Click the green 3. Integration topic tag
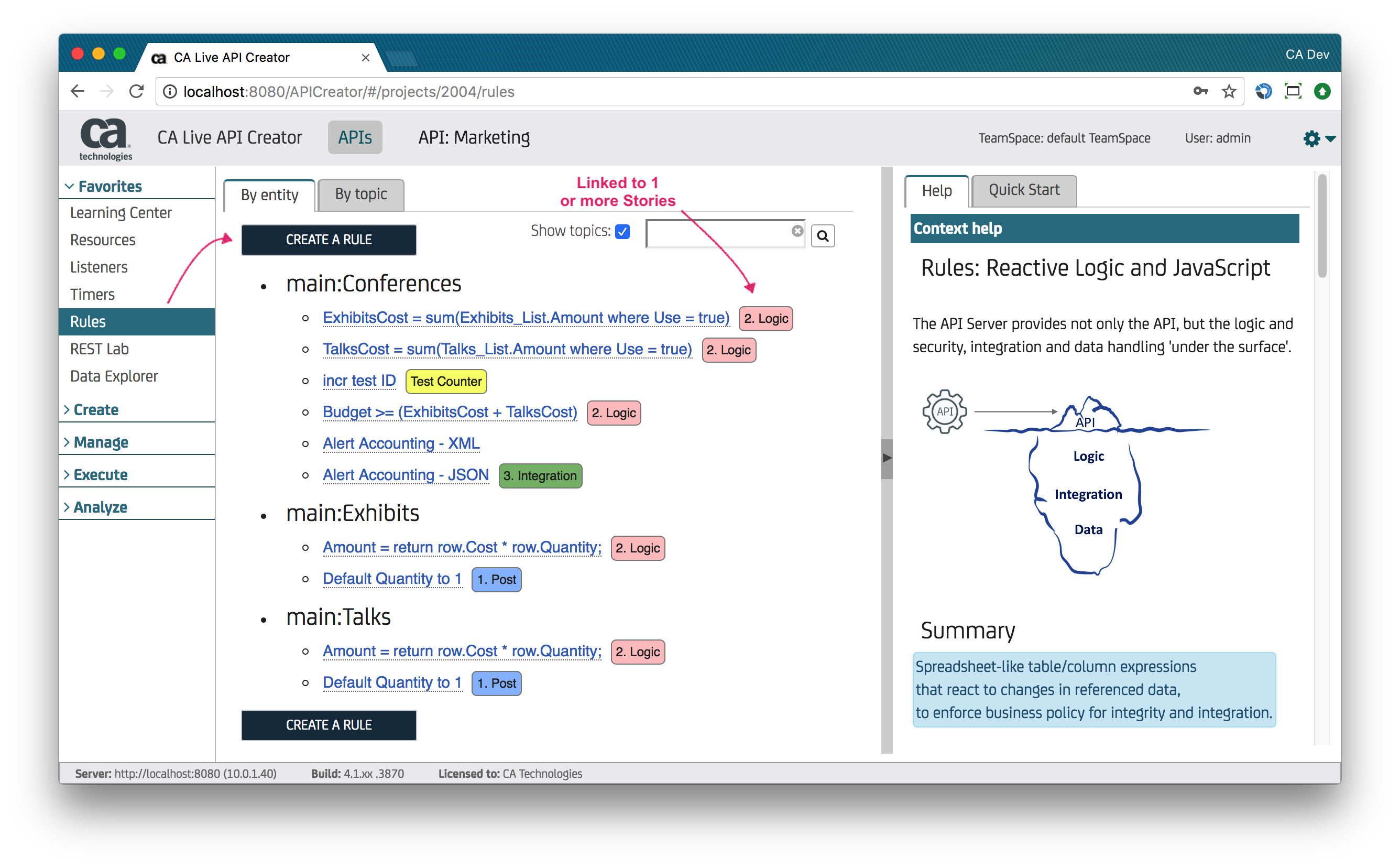This screenshot has height=868, width=1400. point(540,476)
